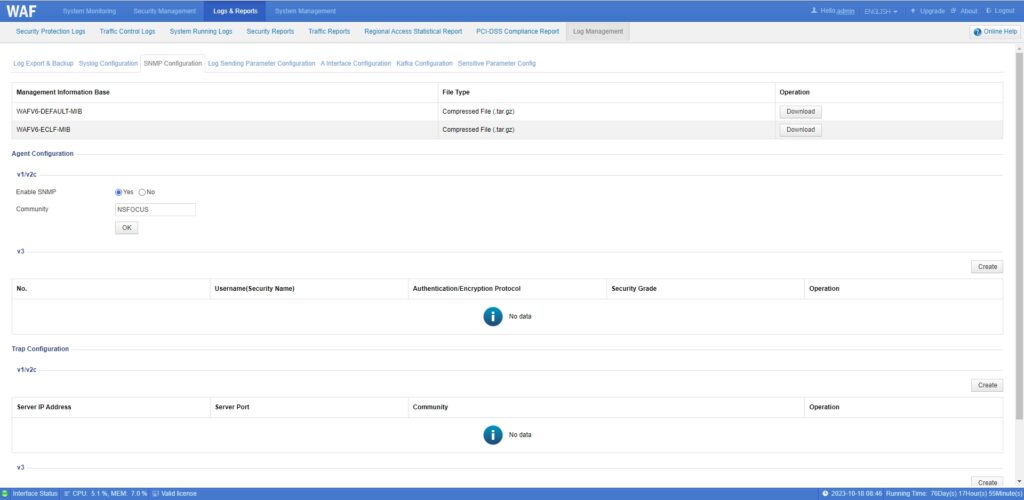
Task: Click the Logout link
Action: click(1004, 11)
